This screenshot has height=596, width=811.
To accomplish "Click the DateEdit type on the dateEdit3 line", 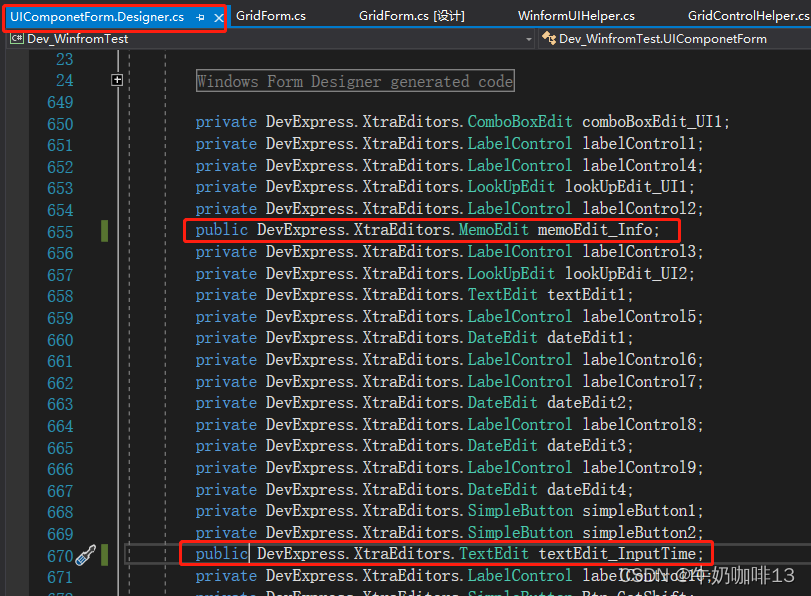I will (x=502, y=445).
